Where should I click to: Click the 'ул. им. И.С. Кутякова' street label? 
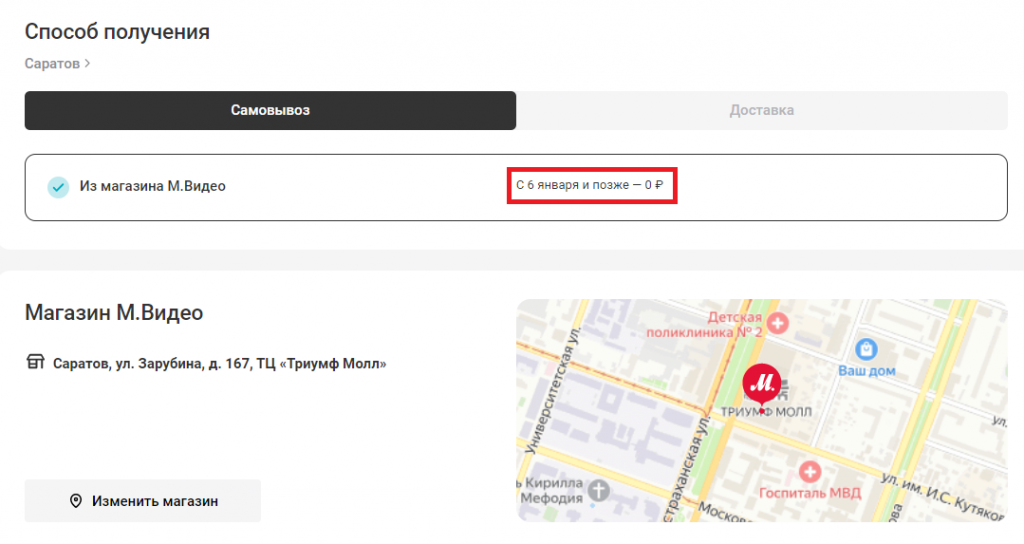[944, 497]
